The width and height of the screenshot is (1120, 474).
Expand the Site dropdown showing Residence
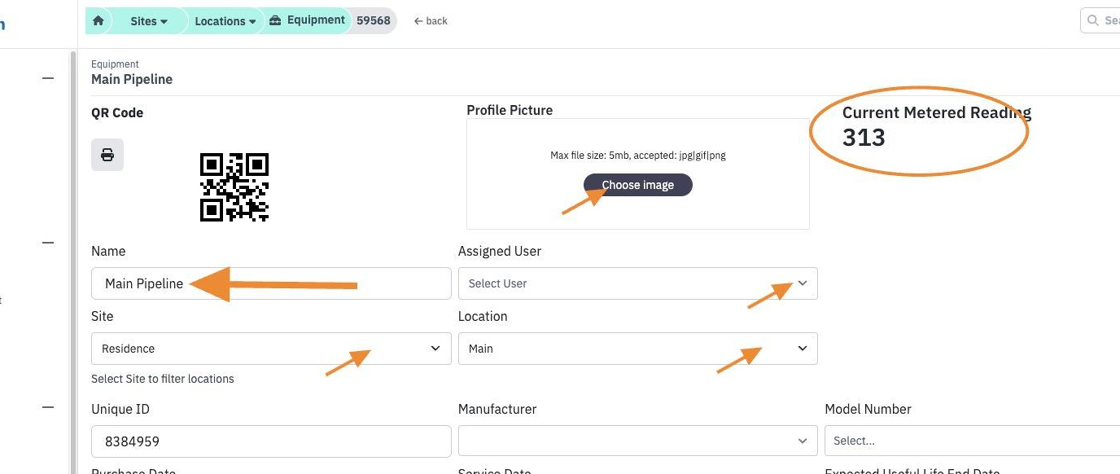tap(271, 348)
